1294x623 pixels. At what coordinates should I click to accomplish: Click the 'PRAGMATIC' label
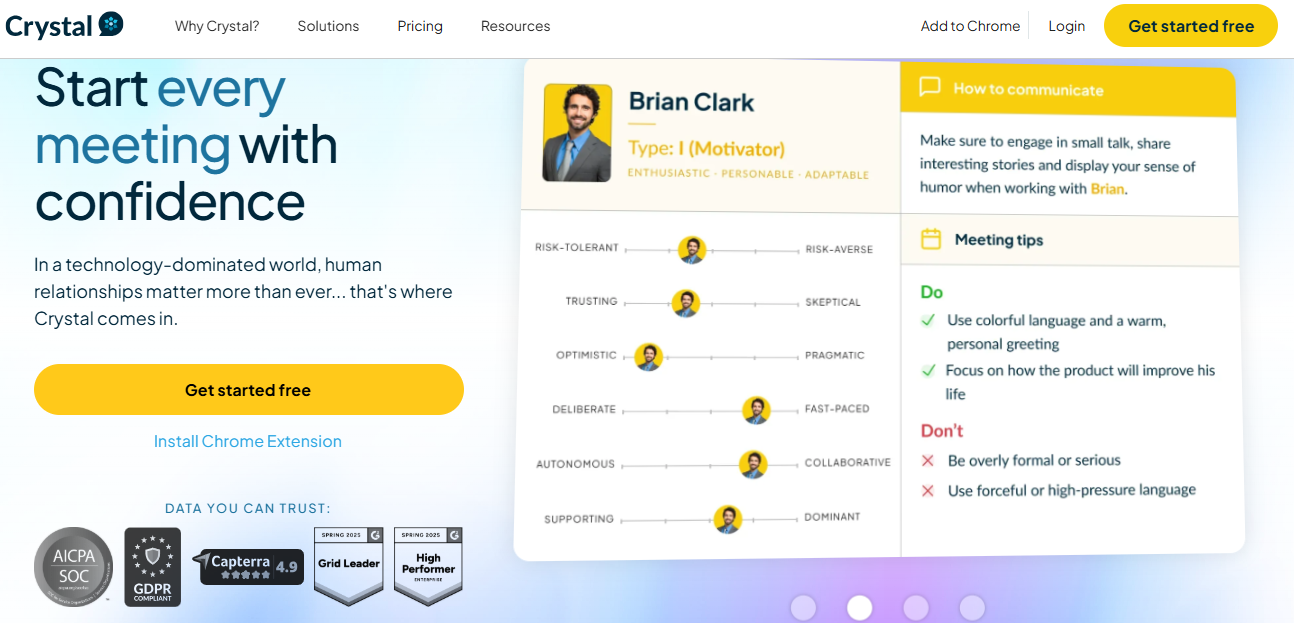[835, 355]
